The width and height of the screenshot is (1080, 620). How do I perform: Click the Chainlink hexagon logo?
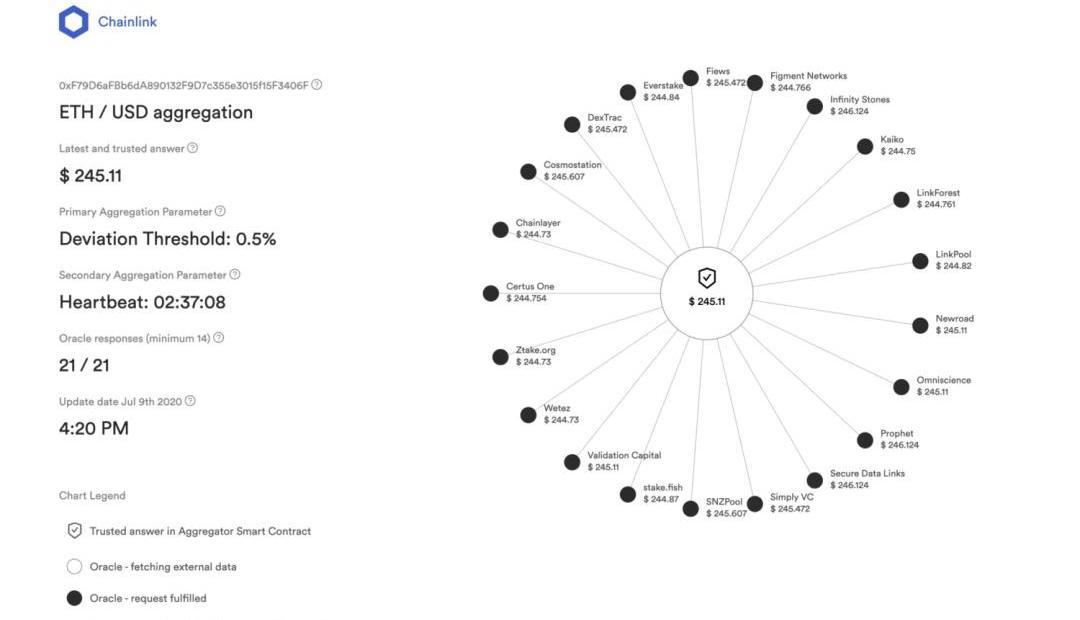coord(74,22)
